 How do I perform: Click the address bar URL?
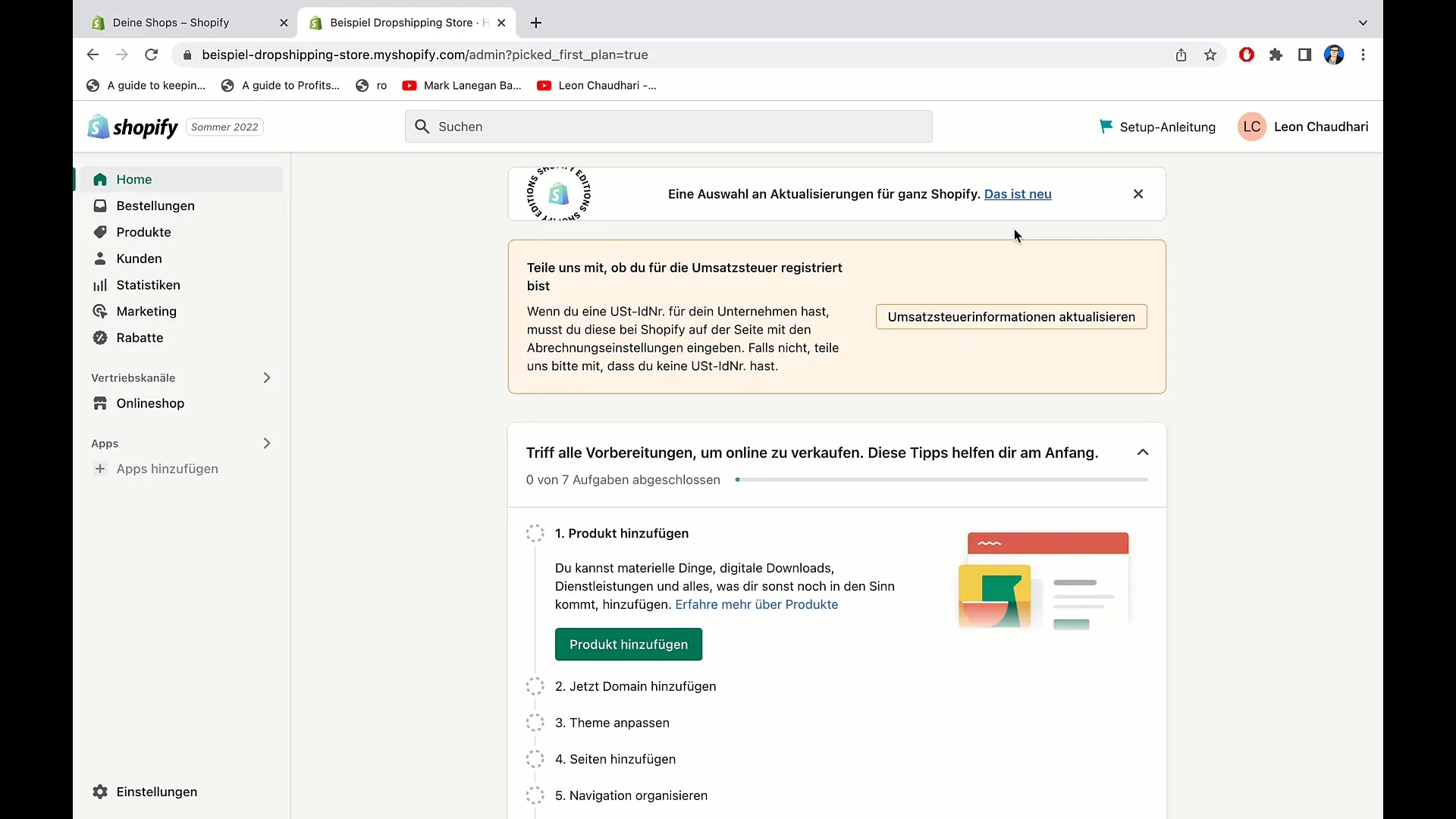425,55
